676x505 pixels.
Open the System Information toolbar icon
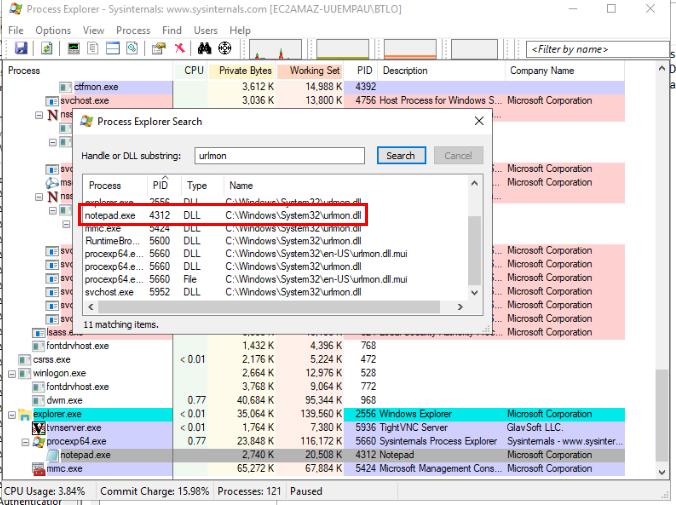pyautogui.click(x=73, y=48)
